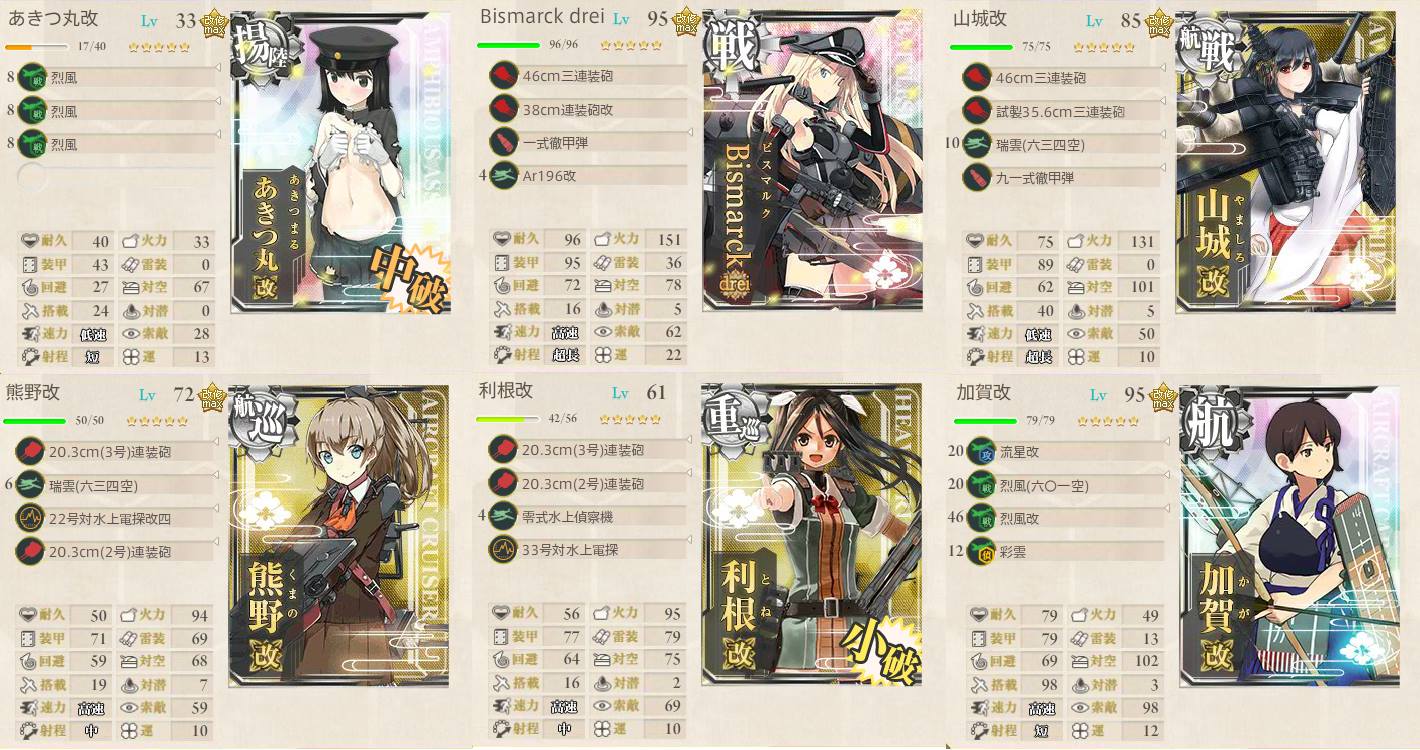Click the 33号対水上電探 radar icon on 利根改
1420x750 pixels.
[x=503, y=548]
